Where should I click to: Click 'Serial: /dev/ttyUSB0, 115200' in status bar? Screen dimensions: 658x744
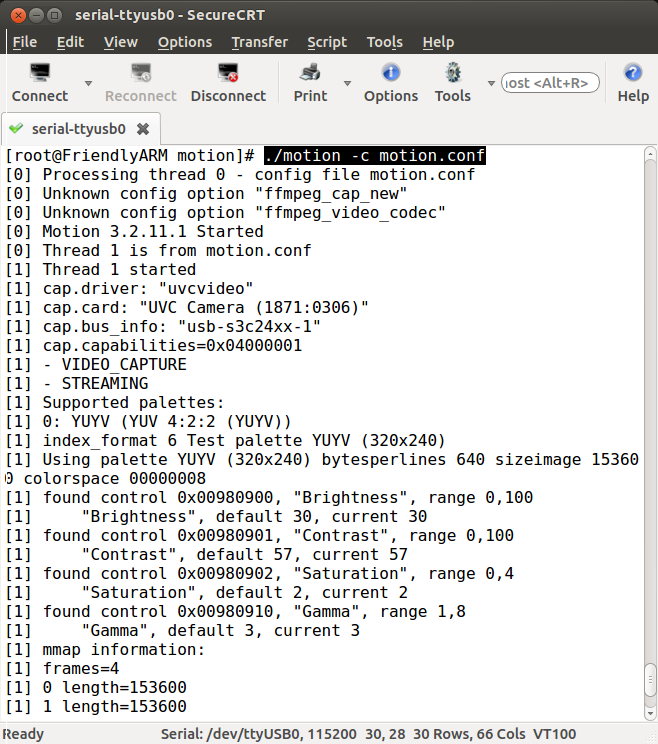click(x=259, y=734)
